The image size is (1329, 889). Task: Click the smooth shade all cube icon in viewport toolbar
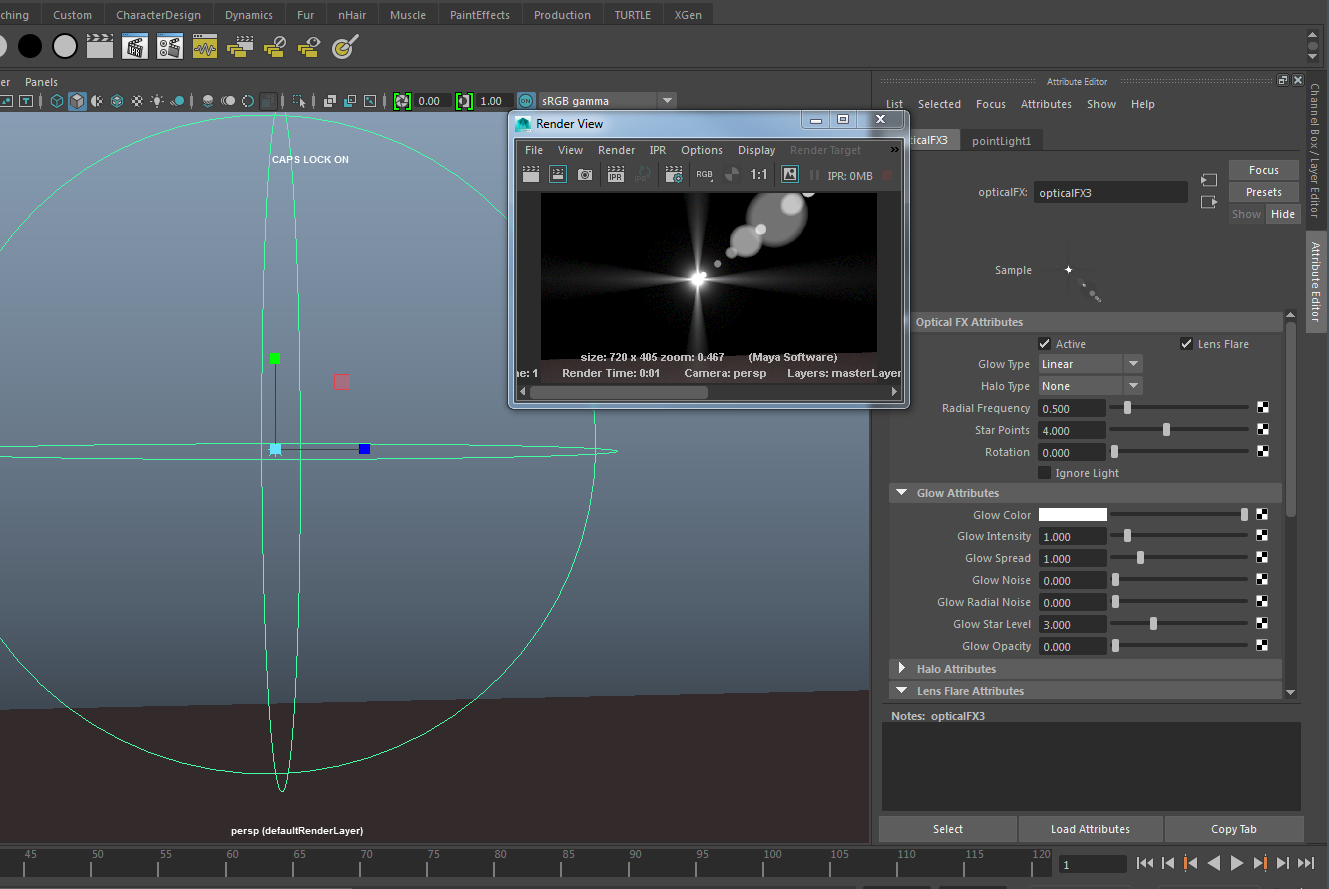[x=76, y=101]
